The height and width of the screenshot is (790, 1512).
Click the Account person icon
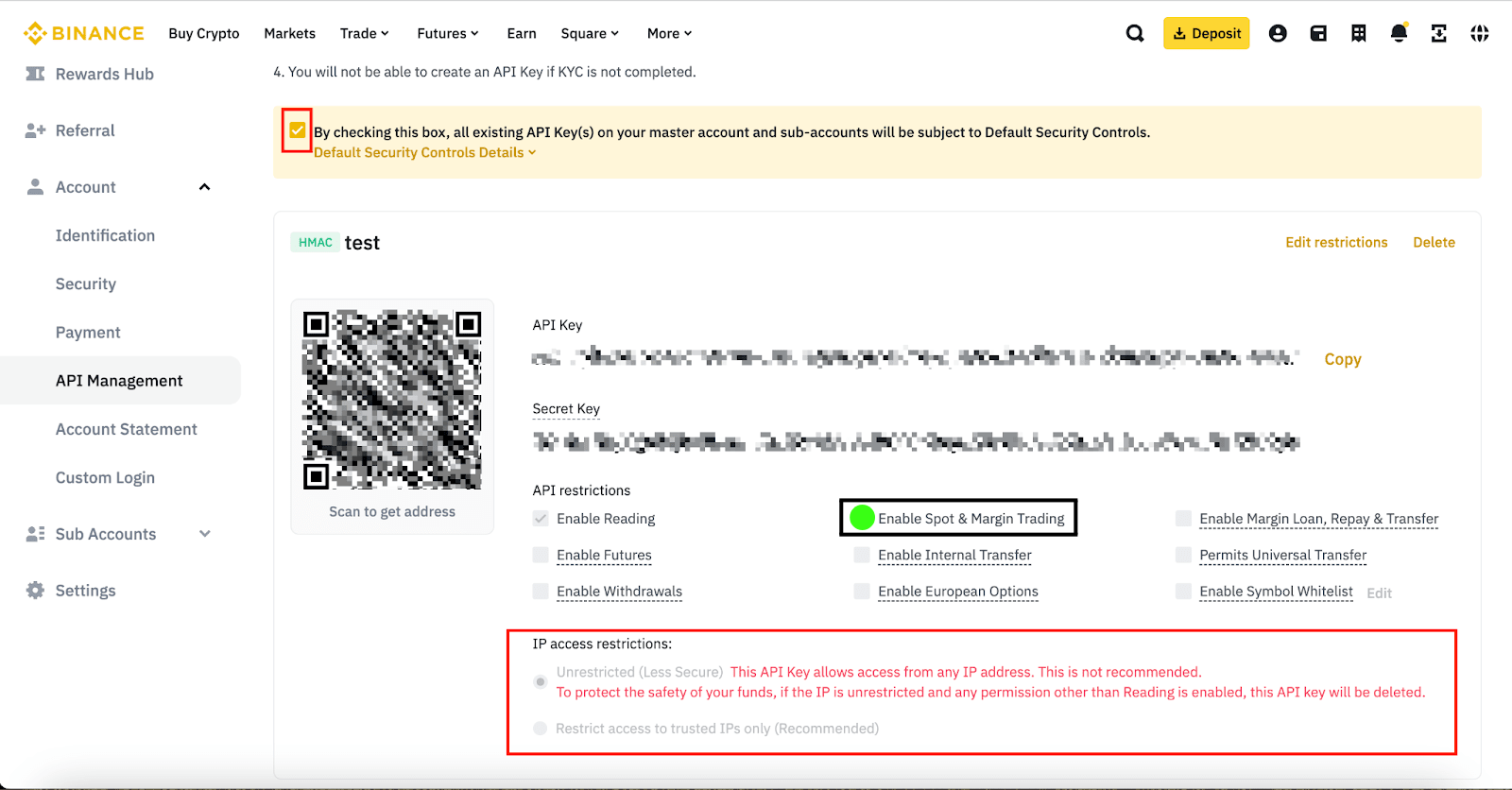35,187
